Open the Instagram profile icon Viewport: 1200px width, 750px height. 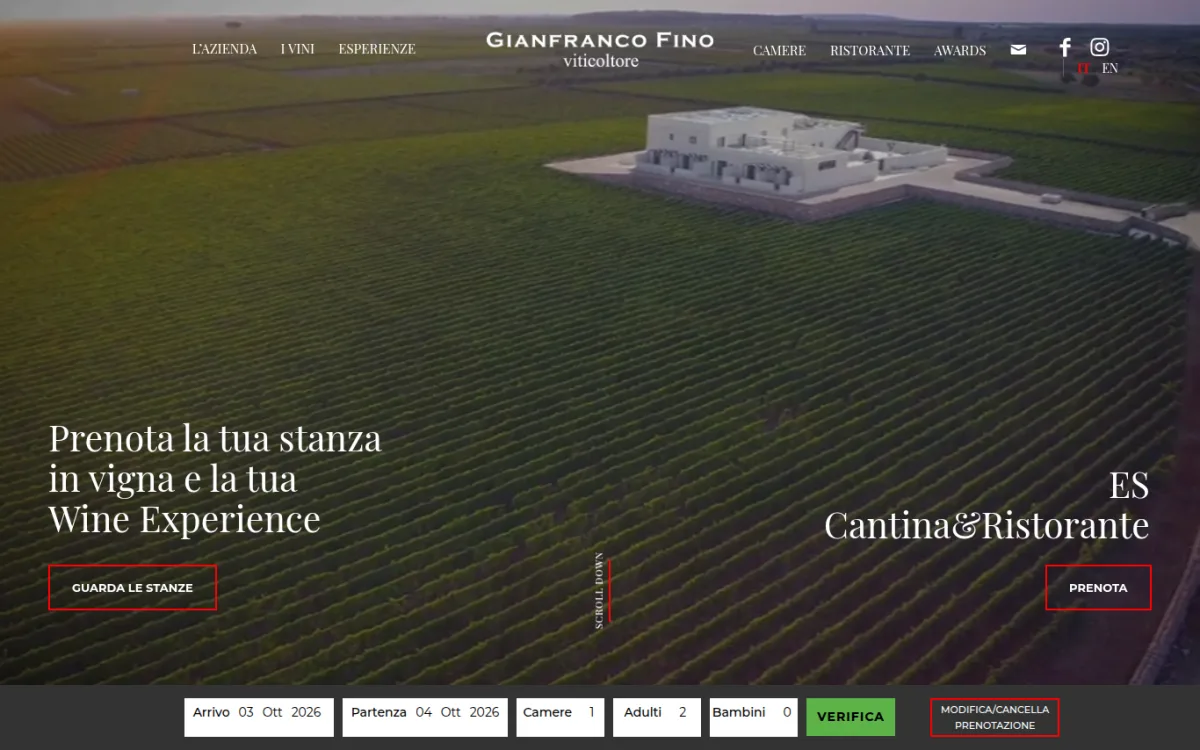[1099, 47]
